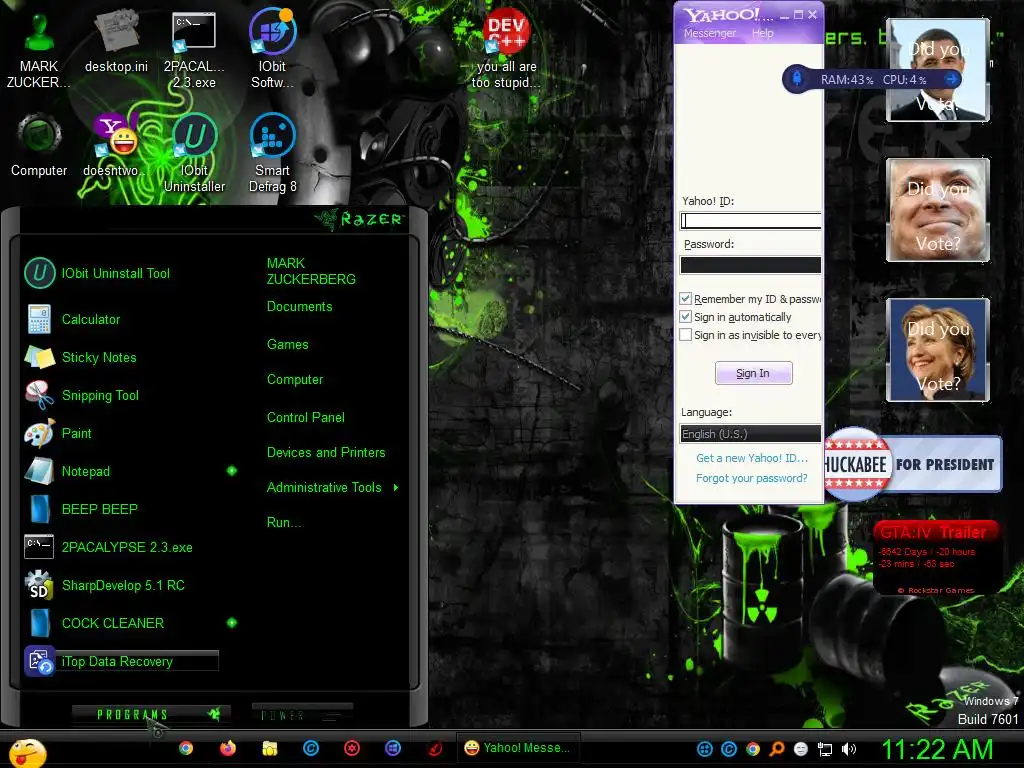Screen dimensions: 1024x768
Task: Launch the Smart Defrag 8 desktop shortcut
Action: point(272,153)
